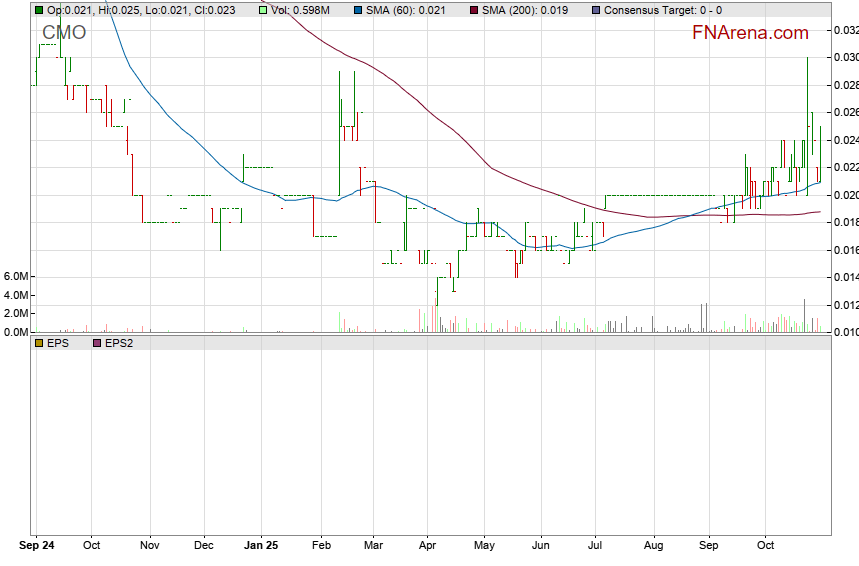Click the green price legend square

point(38,10)
